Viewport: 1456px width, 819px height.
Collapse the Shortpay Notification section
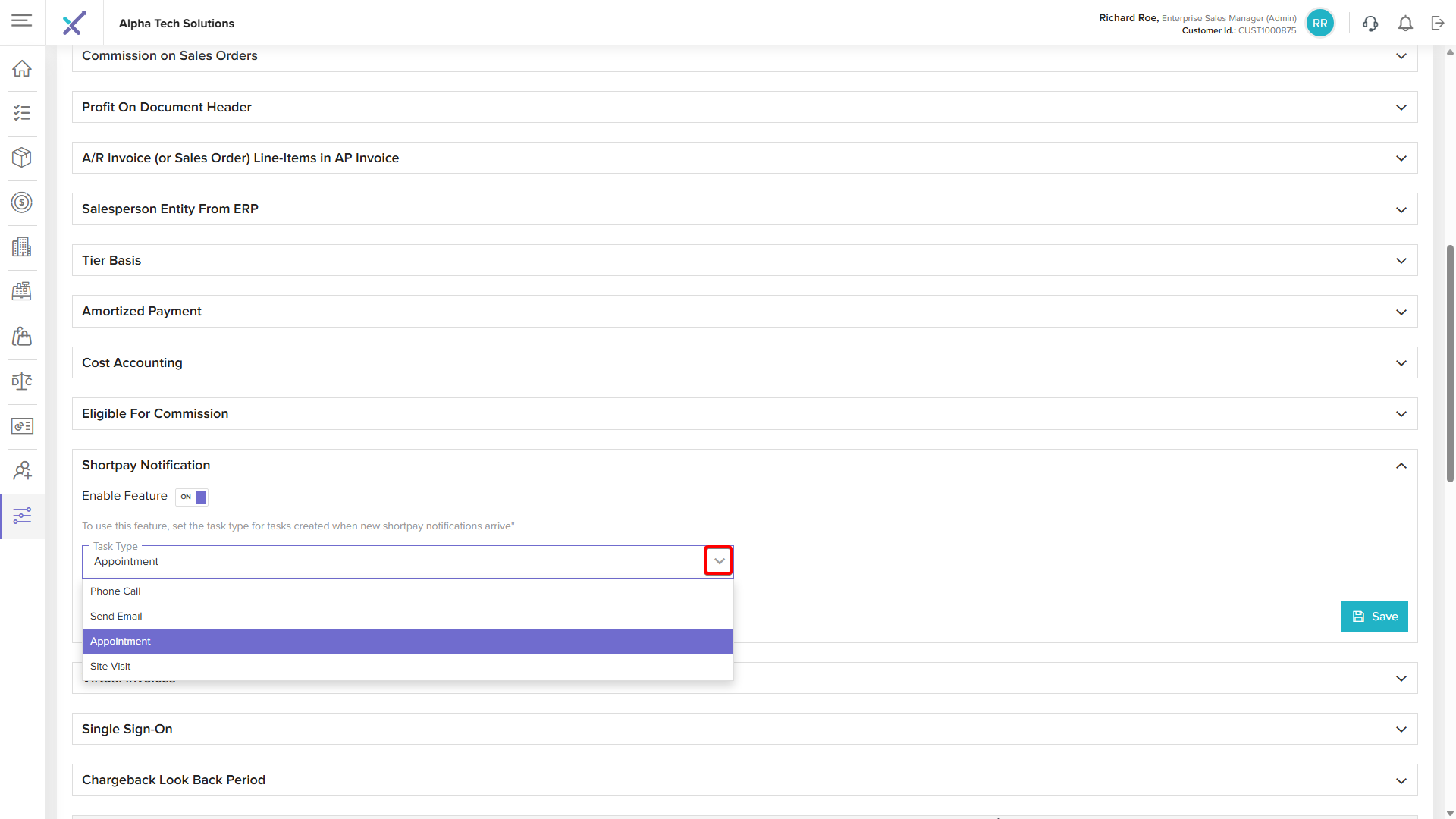pos(1401,466)
